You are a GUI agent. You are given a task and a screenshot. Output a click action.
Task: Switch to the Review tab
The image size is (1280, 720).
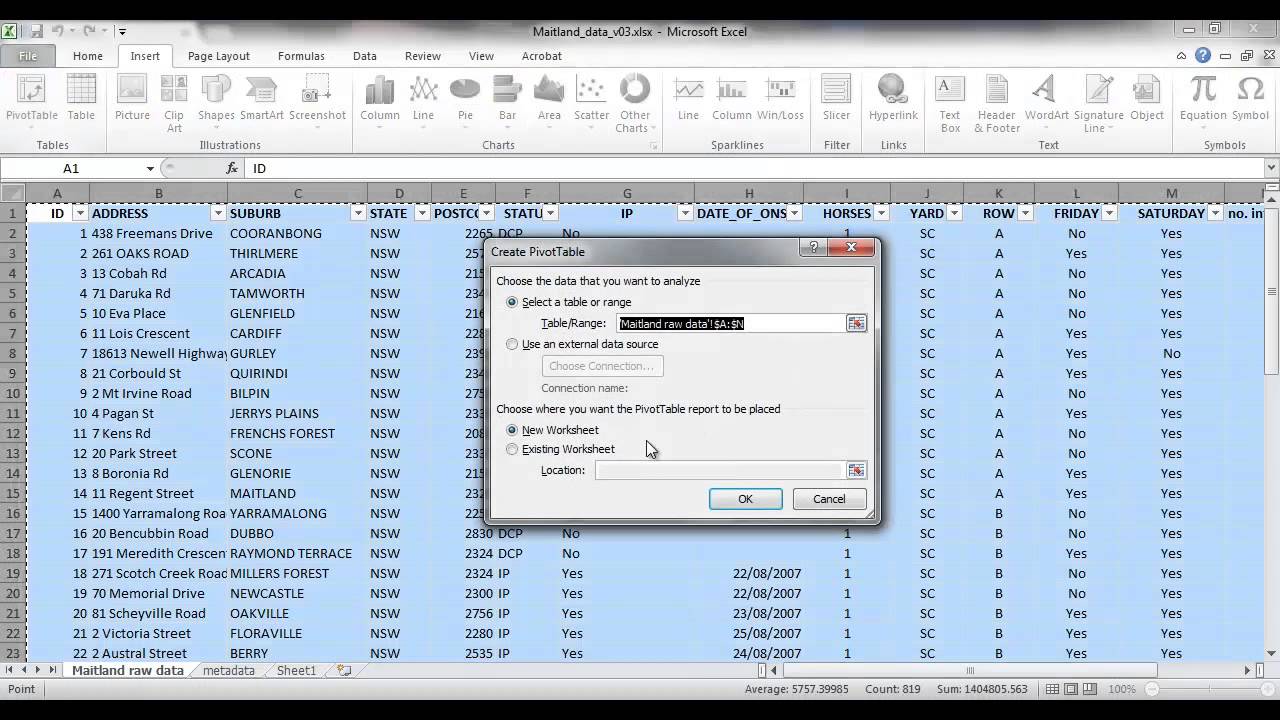point(423,56)
